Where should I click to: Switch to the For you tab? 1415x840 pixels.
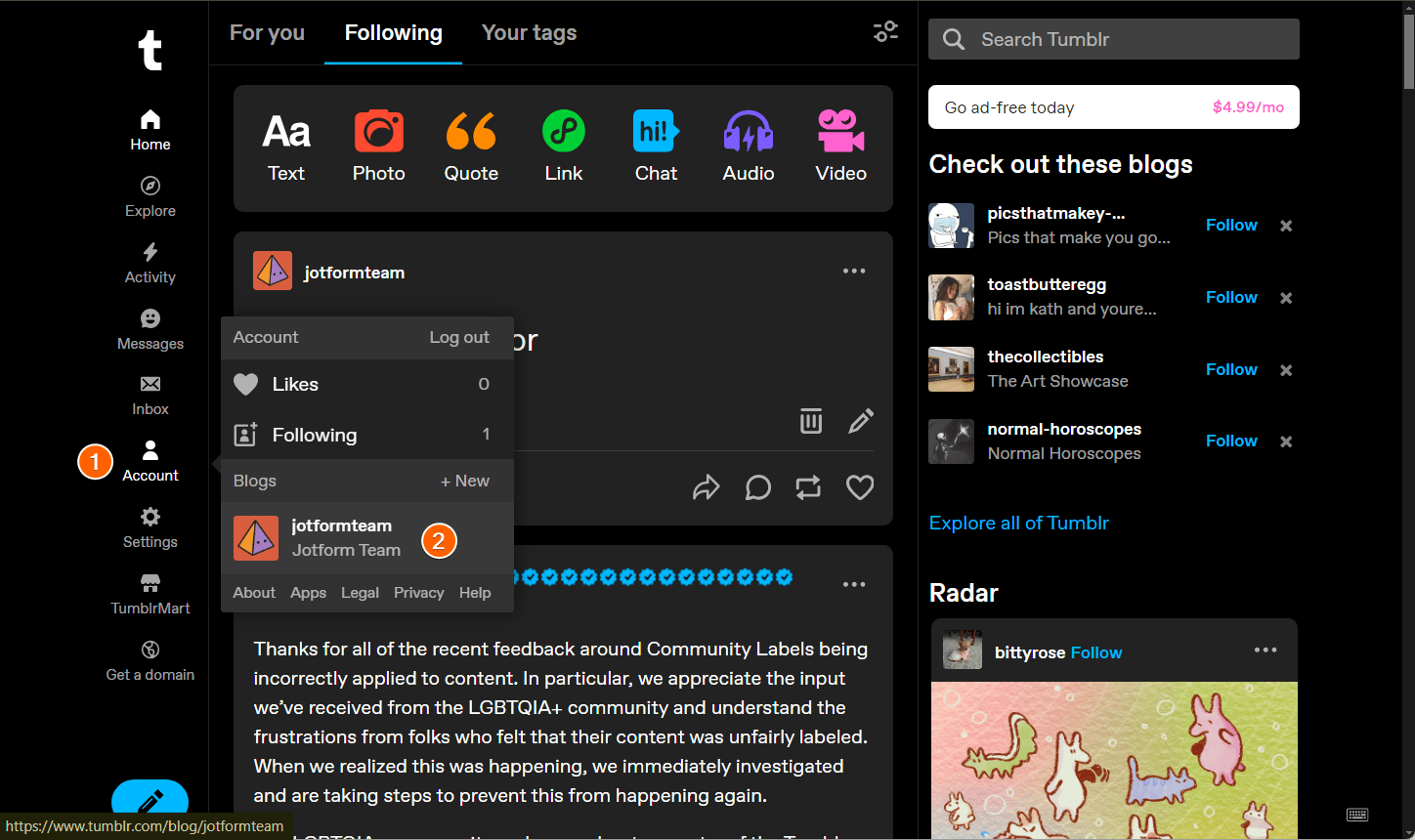(x=267, y=32)
